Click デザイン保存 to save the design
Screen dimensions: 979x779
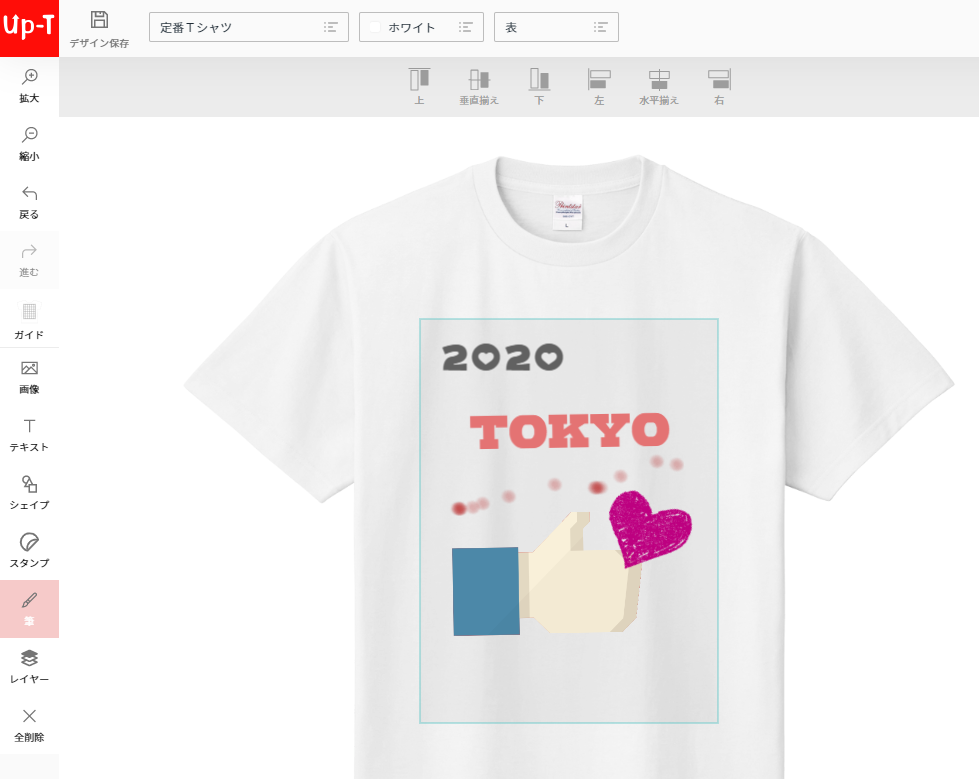click(x=97, y=27)
